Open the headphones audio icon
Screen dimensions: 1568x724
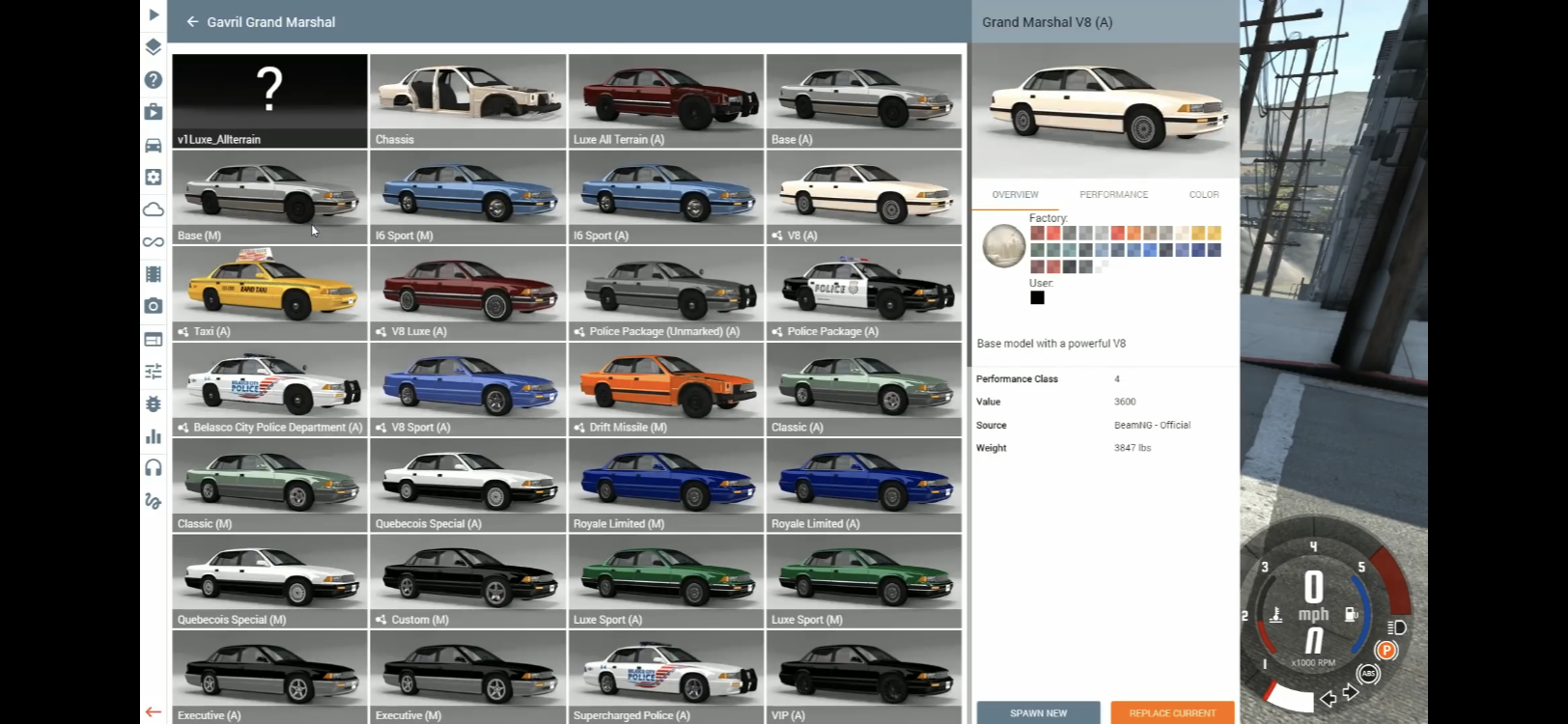pyautogui.click(x=154, y=468)
